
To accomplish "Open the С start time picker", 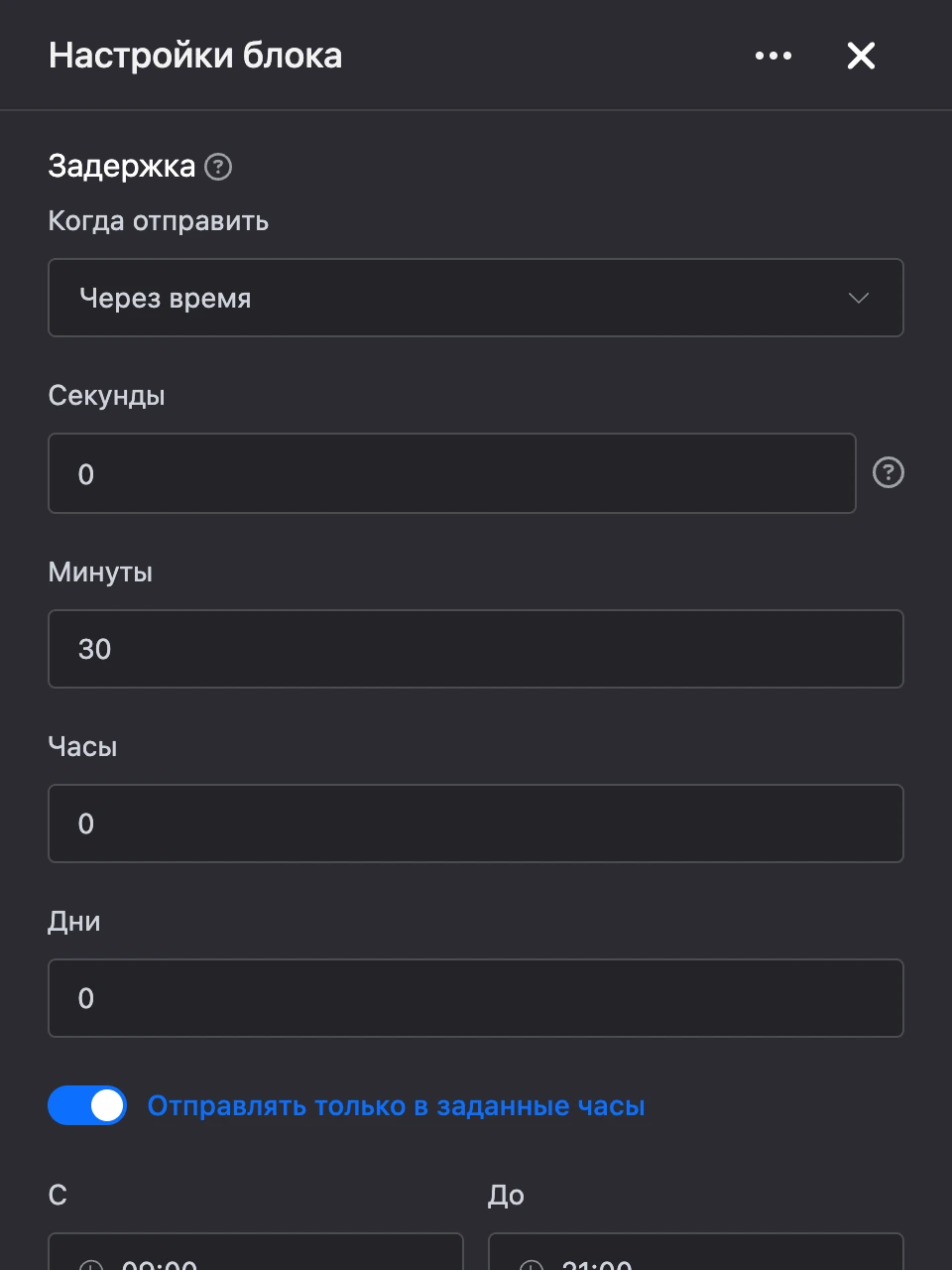I will tap(256, 1252).
